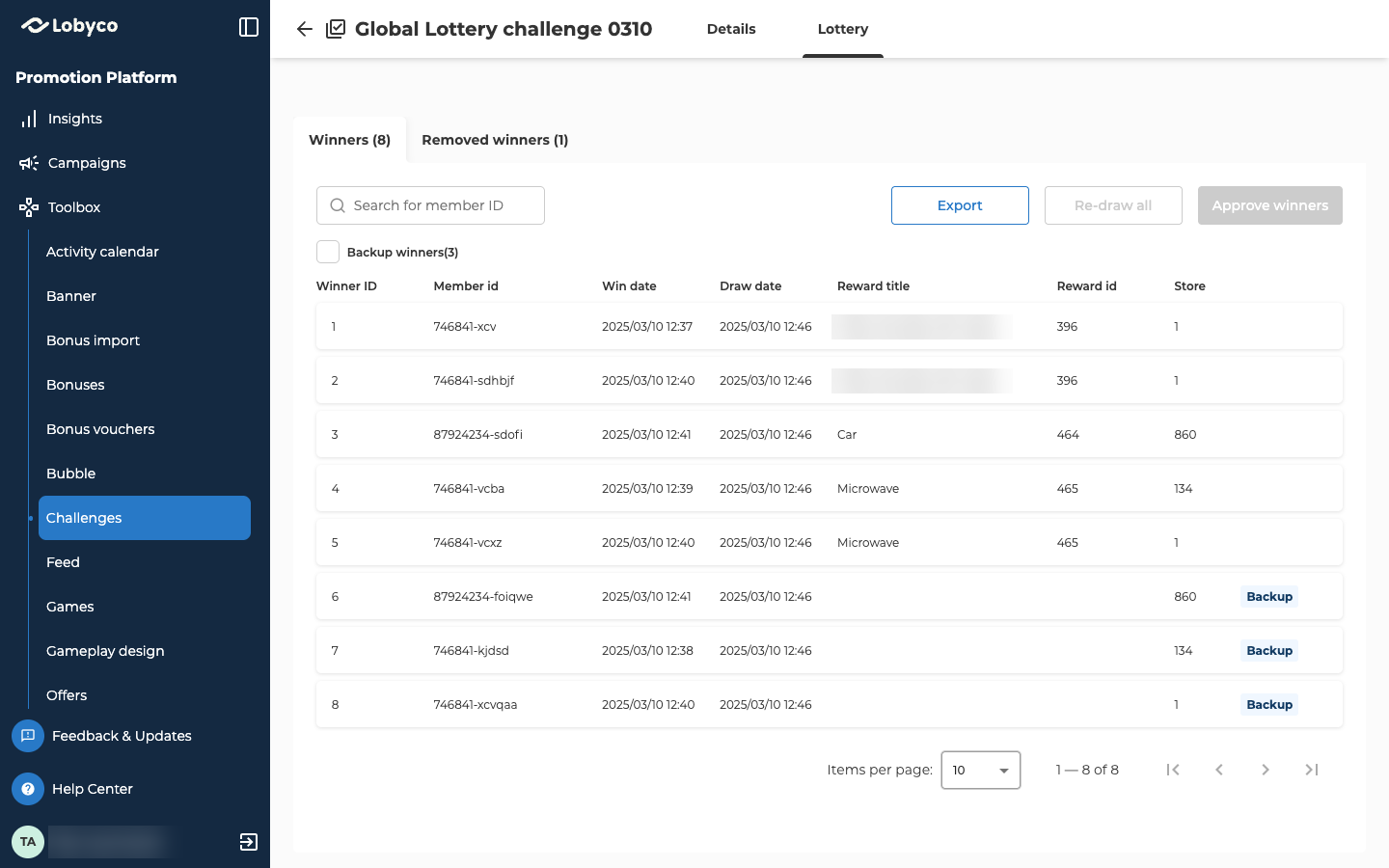Click member id 746841-xcv
This screenshot has height=868, width=1389.
click(x=465, y=327)
